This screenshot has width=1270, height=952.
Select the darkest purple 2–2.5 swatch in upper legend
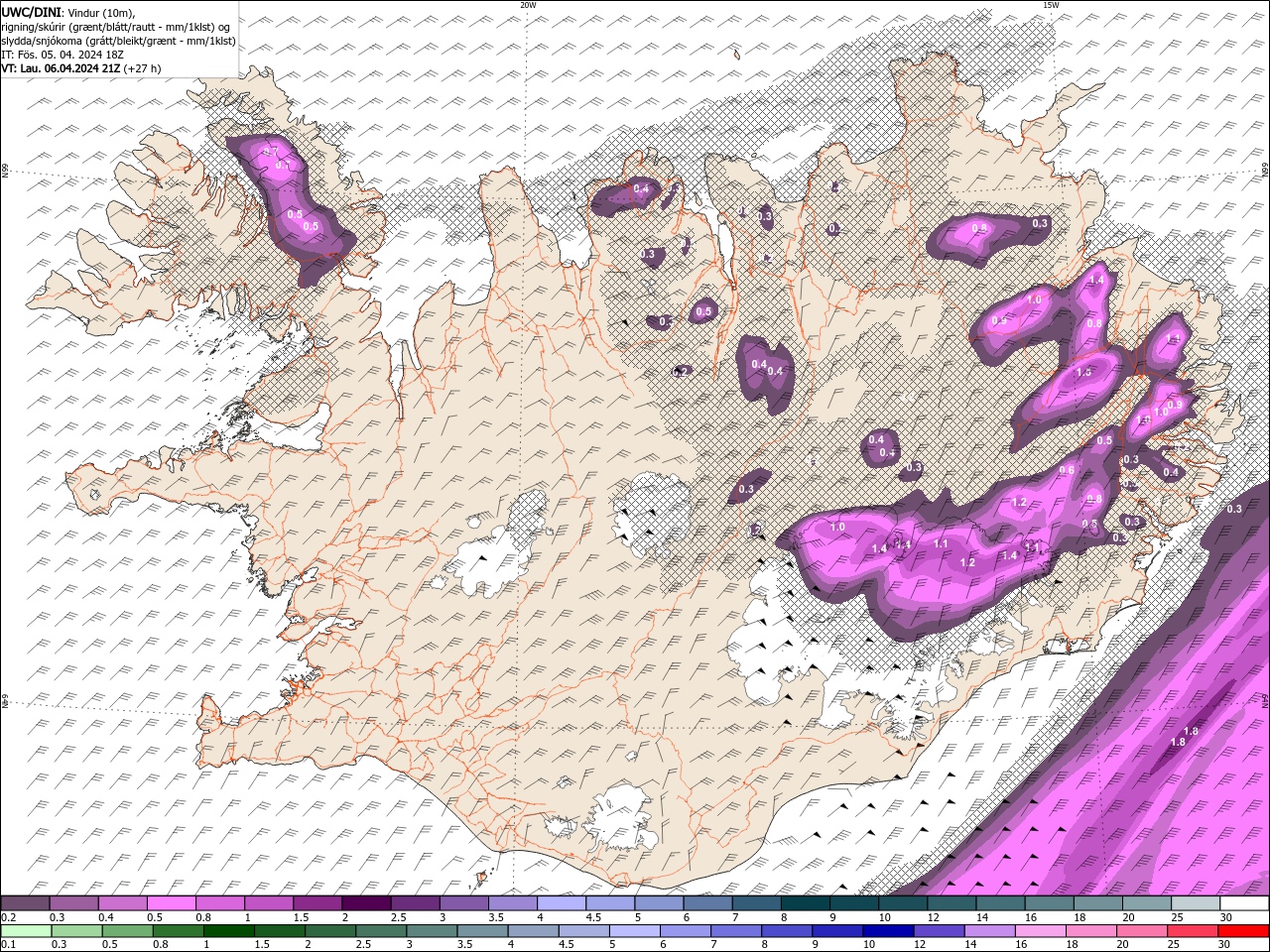365,903
